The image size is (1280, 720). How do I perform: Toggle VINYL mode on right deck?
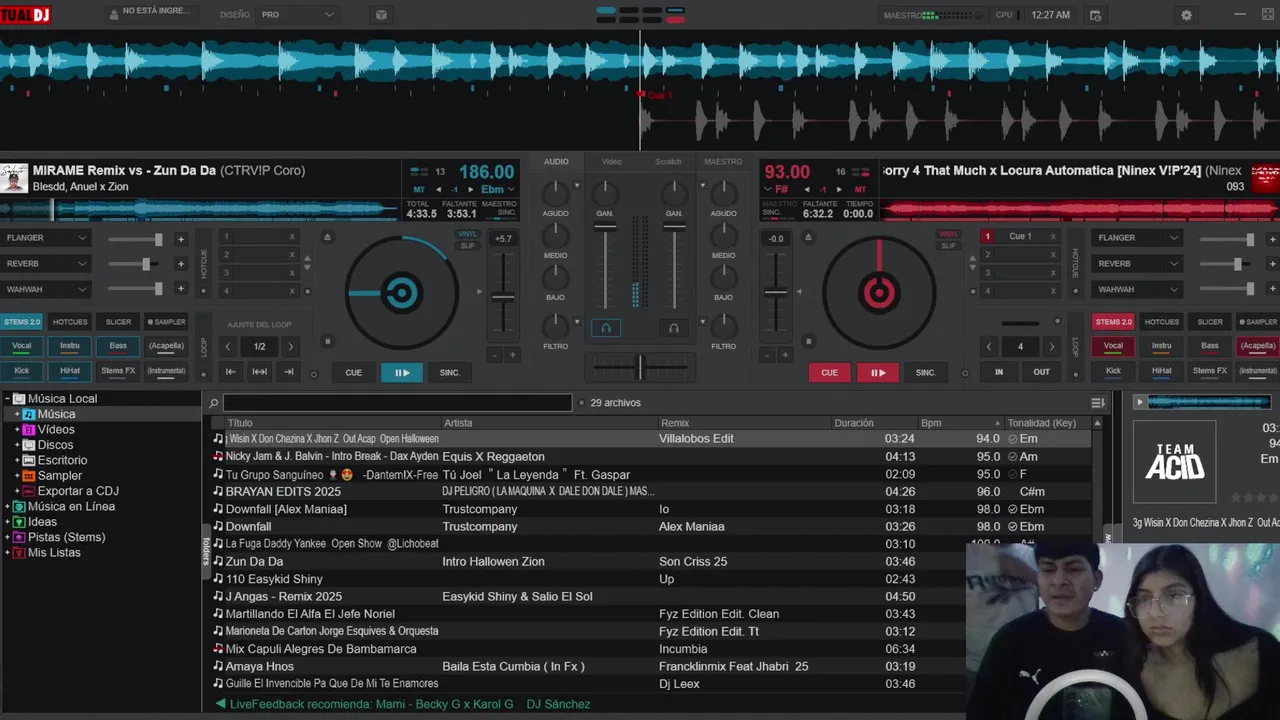click(947, 234)
